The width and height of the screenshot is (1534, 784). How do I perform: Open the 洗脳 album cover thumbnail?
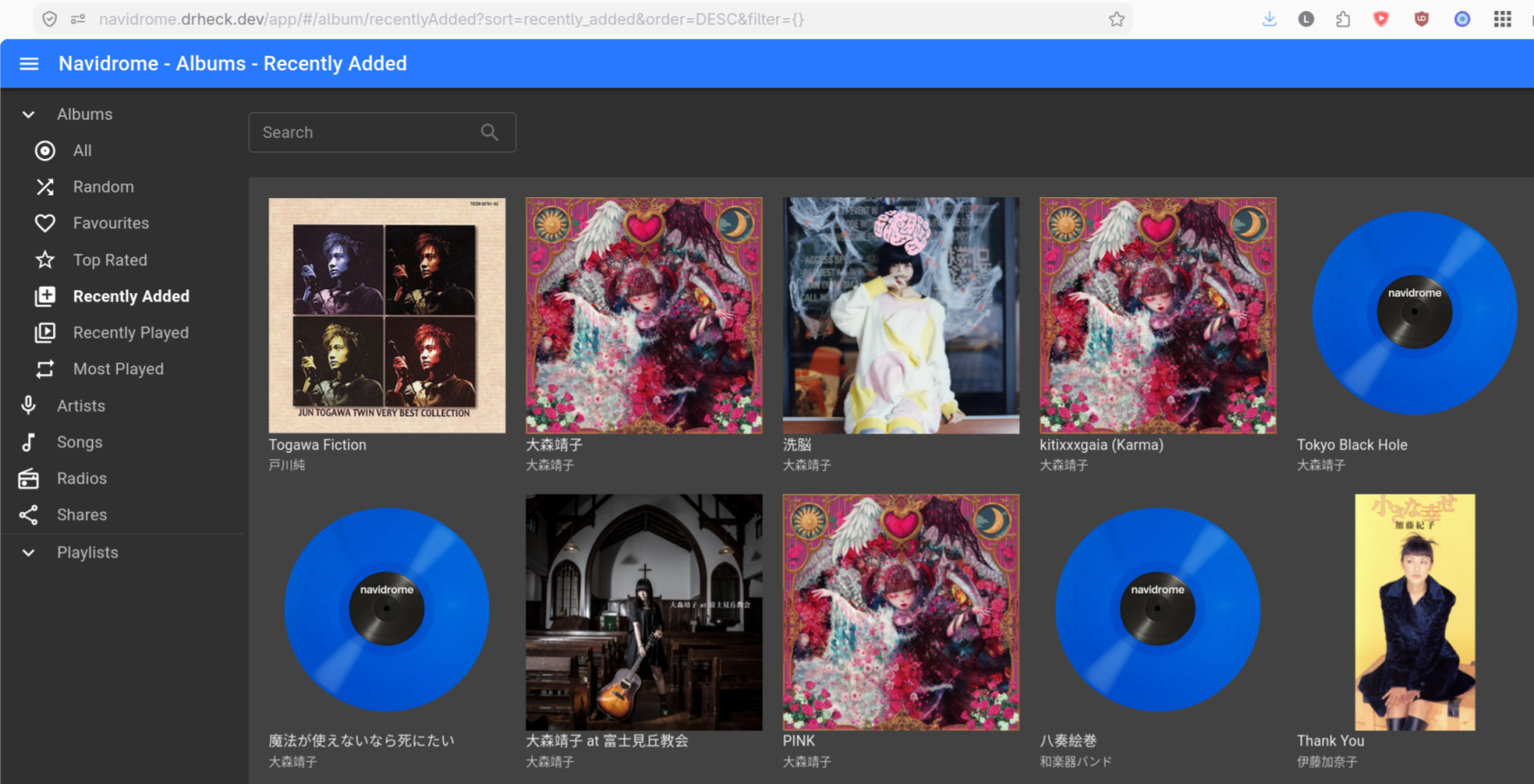(901, 316)
